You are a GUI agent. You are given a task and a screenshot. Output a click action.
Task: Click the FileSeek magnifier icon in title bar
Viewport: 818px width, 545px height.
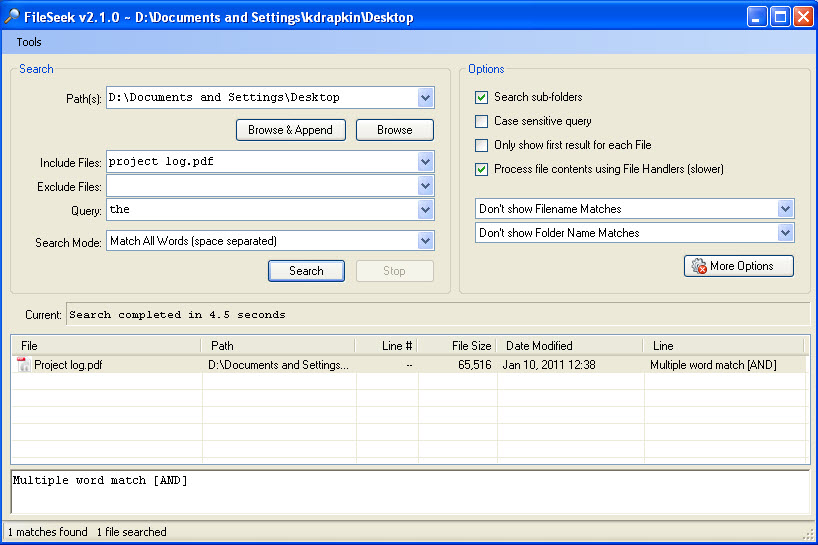pyautogui.click(x=12, y=17)
